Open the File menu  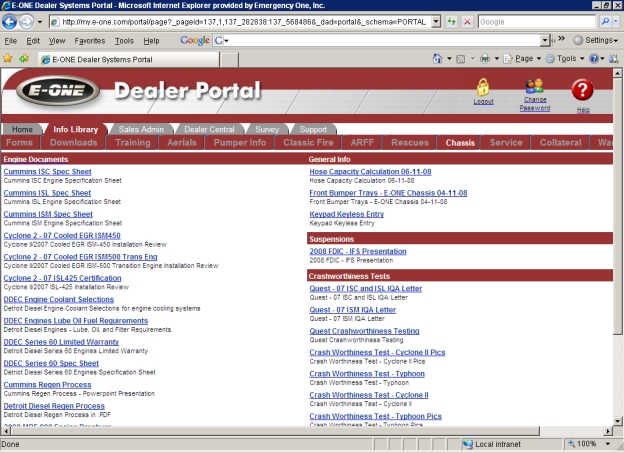coord(10,41)
